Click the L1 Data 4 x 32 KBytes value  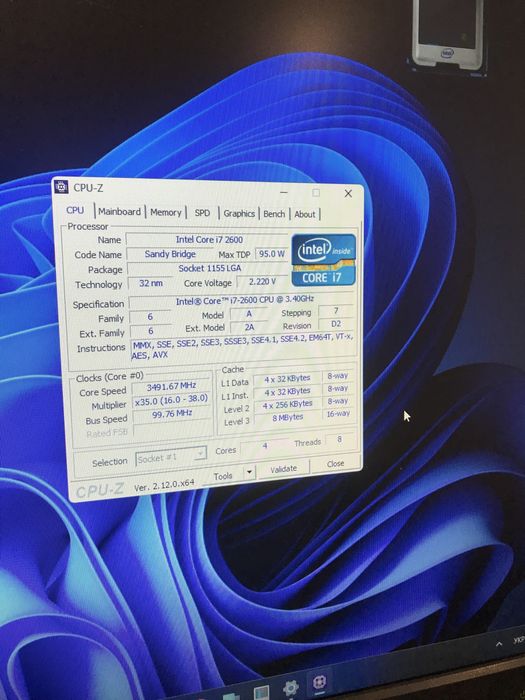[287, 379]
